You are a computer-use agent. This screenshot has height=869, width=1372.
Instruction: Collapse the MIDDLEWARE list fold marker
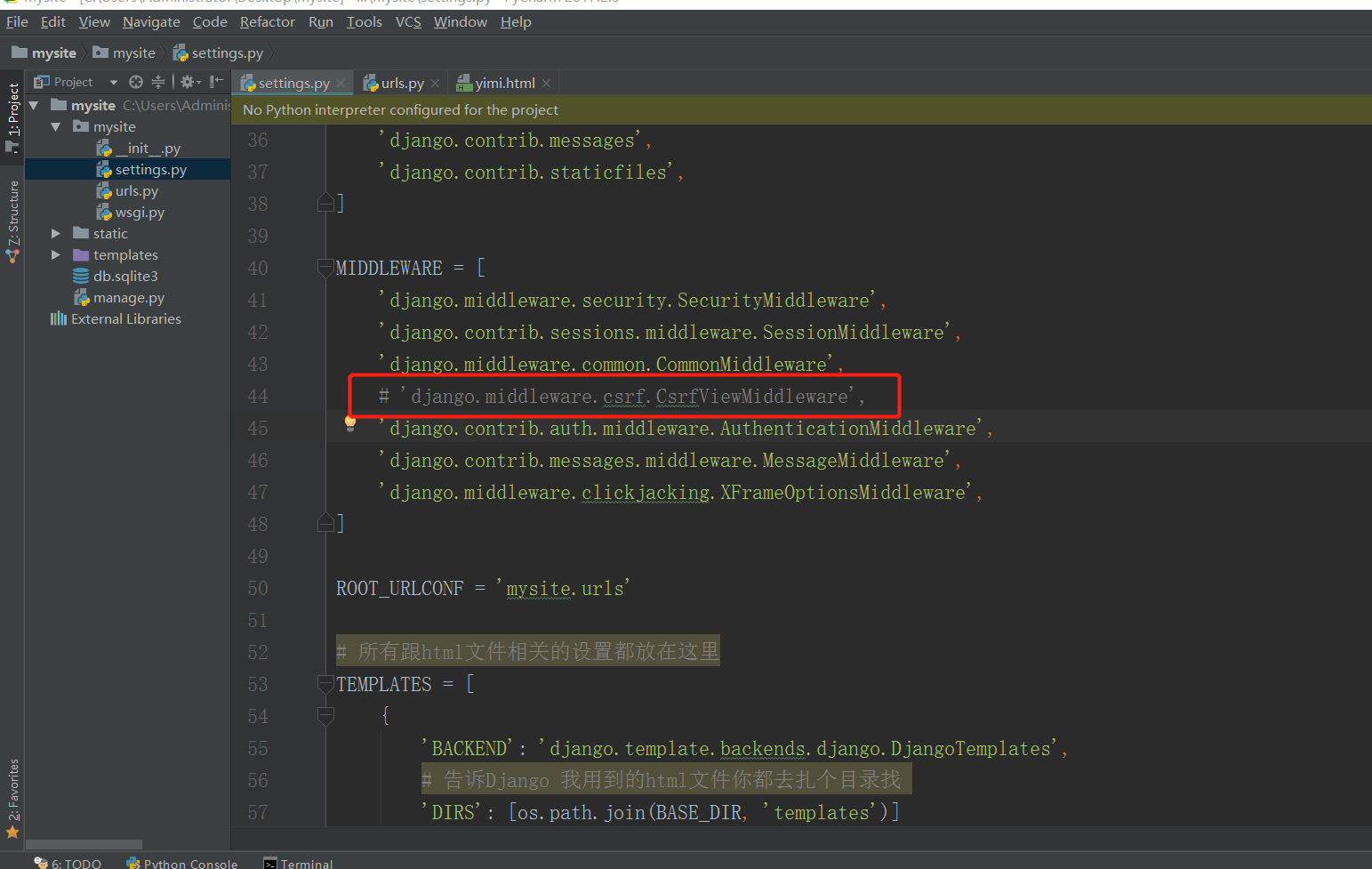[325, 268]
